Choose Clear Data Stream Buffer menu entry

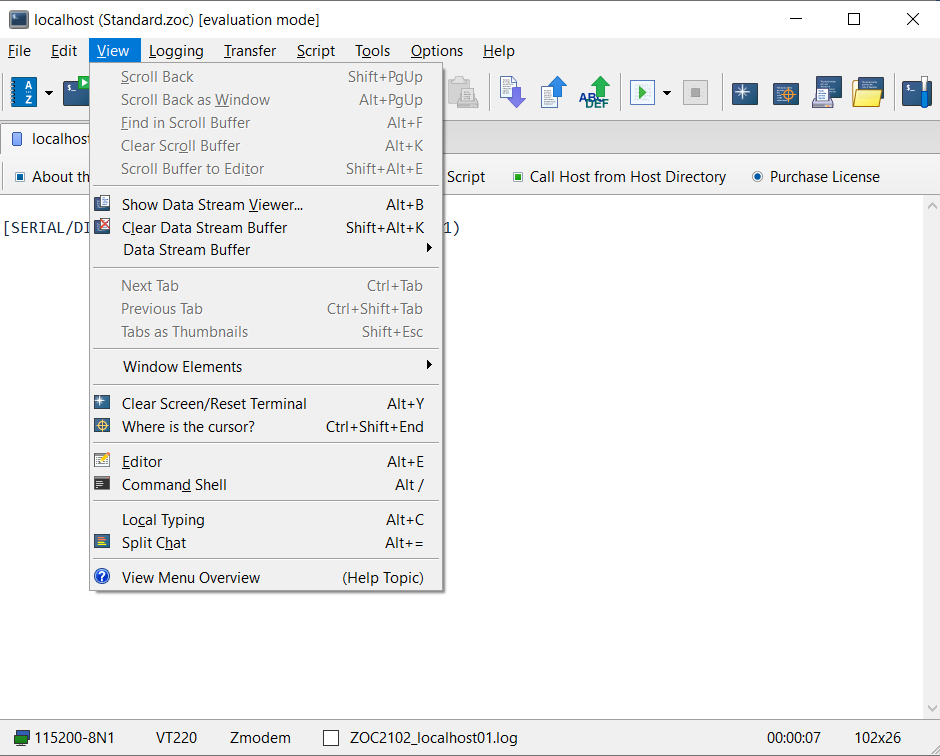point(266,228)
